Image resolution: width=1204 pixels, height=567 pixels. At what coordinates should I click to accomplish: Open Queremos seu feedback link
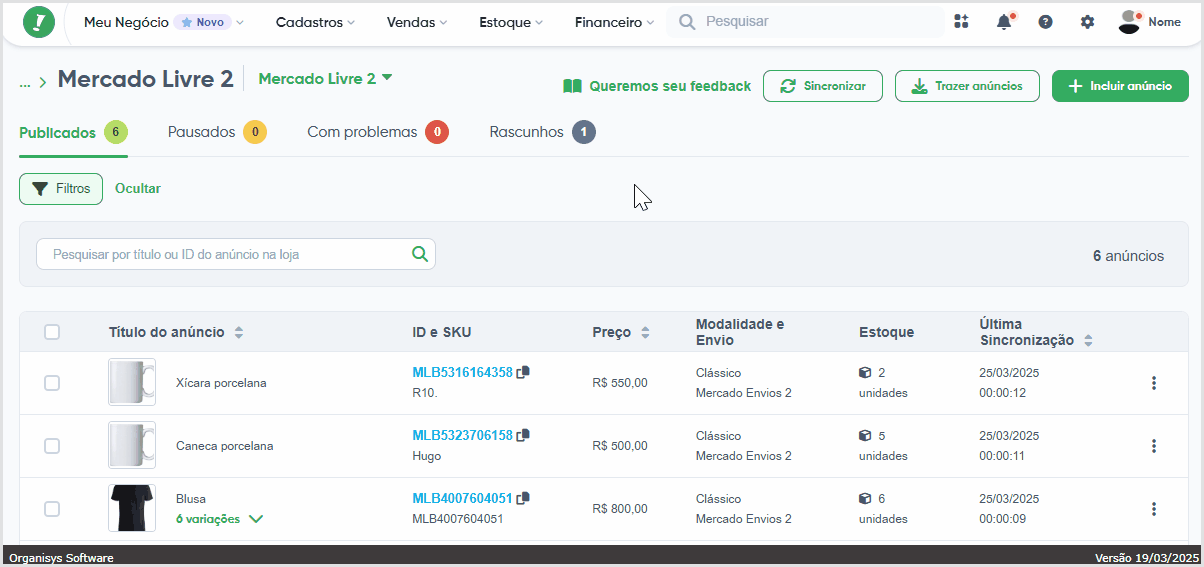[x=657, y=86]
